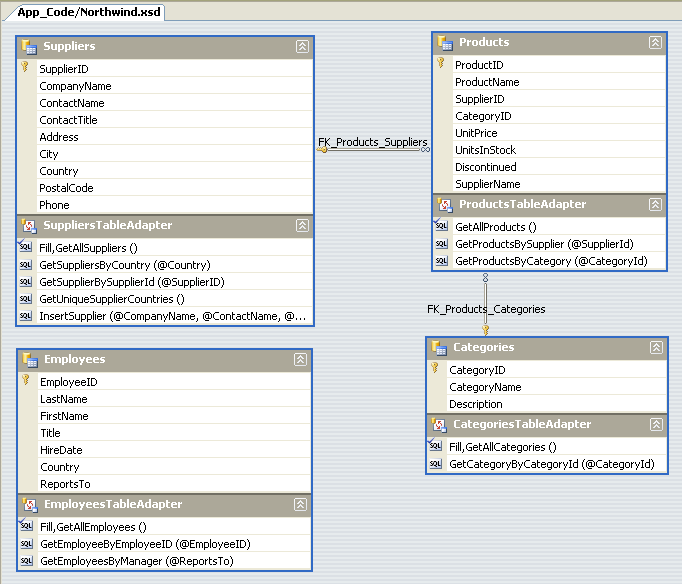Select the SupplierName column in Products
This screenshot has height=584, width=682.
(x=559, y=184)
